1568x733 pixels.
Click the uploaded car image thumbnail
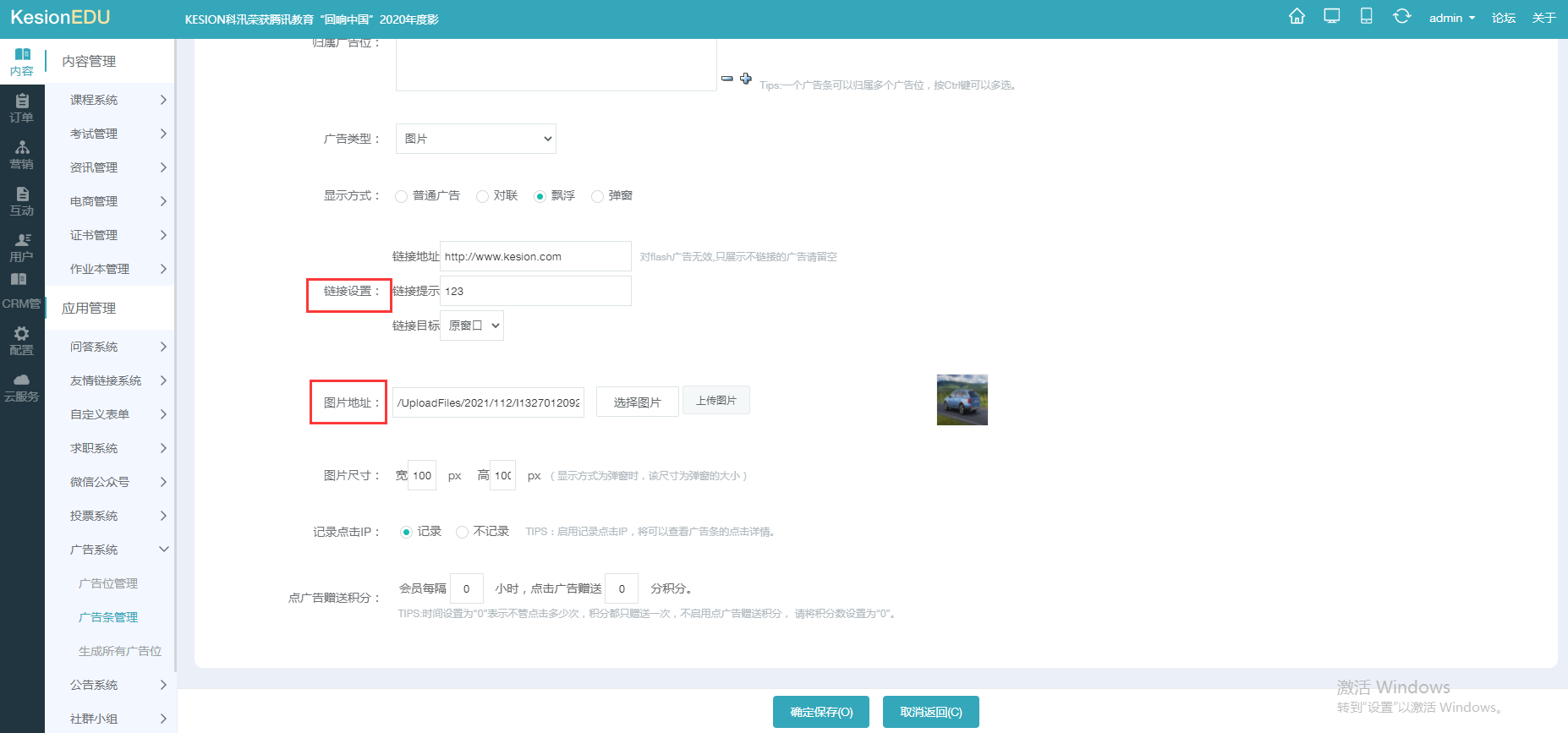coord(962,400)
